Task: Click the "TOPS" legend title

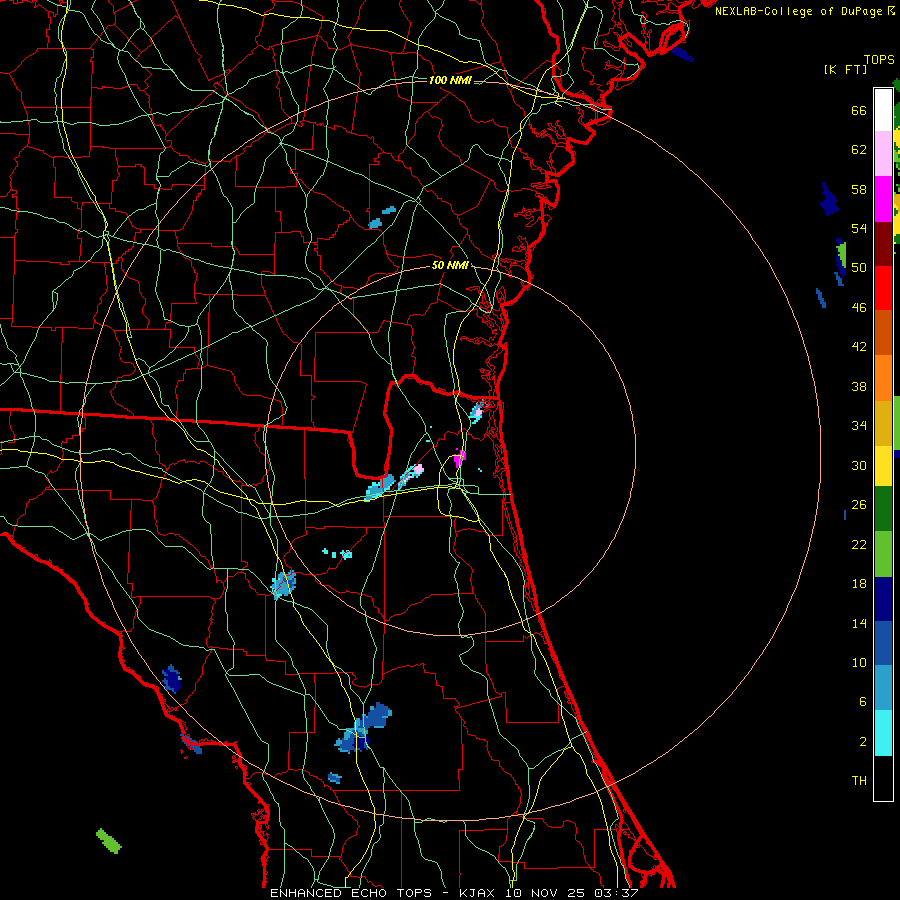Action: click(x=879, y=60)
